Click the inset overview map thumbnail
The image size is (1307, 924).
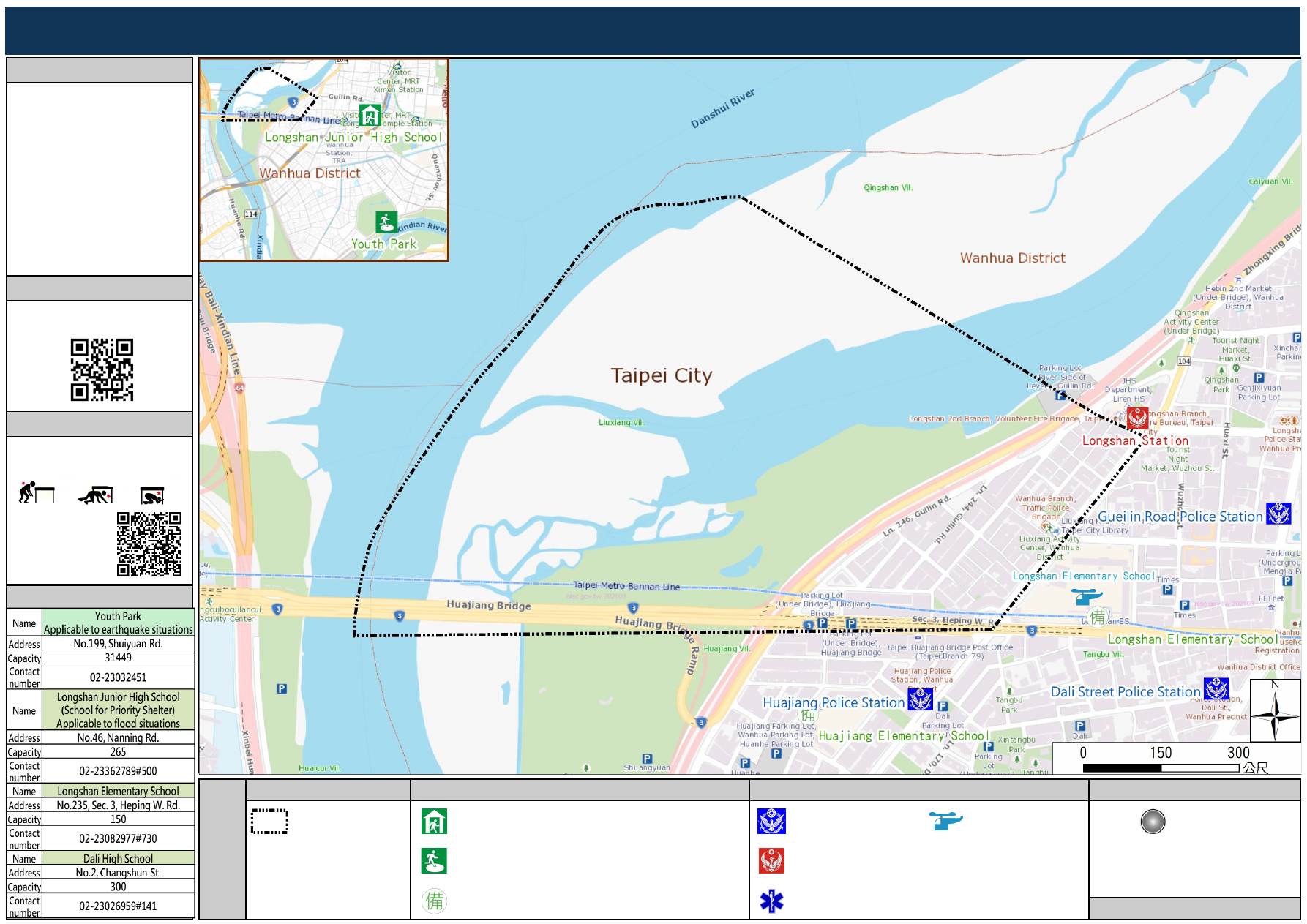coord(323,159)
